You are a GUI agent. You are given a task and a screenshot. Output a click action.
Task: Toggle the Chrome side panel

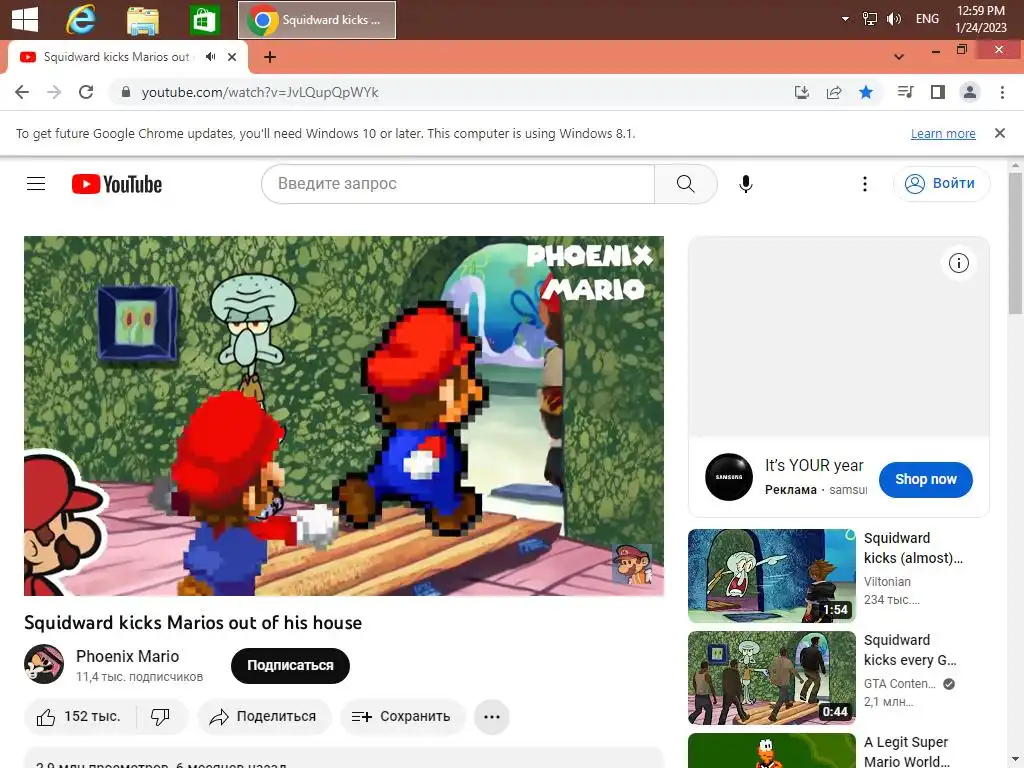click(x=938, y=92)
